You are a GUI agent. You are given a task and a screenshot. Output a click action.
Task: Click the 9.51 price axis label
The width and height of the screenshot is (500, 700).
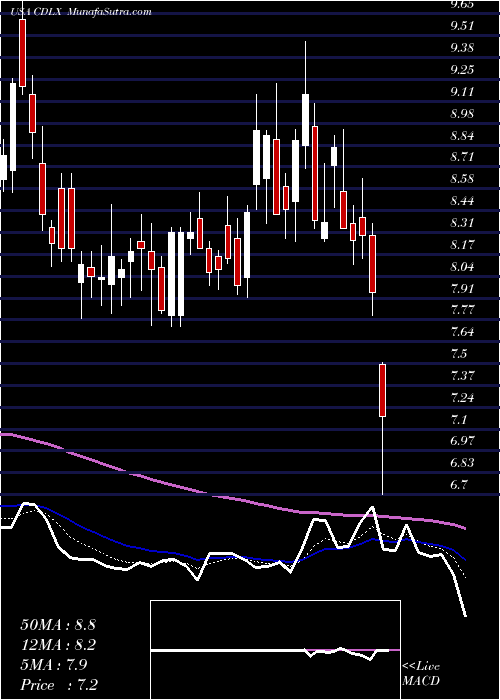click(x=463, y=26)
